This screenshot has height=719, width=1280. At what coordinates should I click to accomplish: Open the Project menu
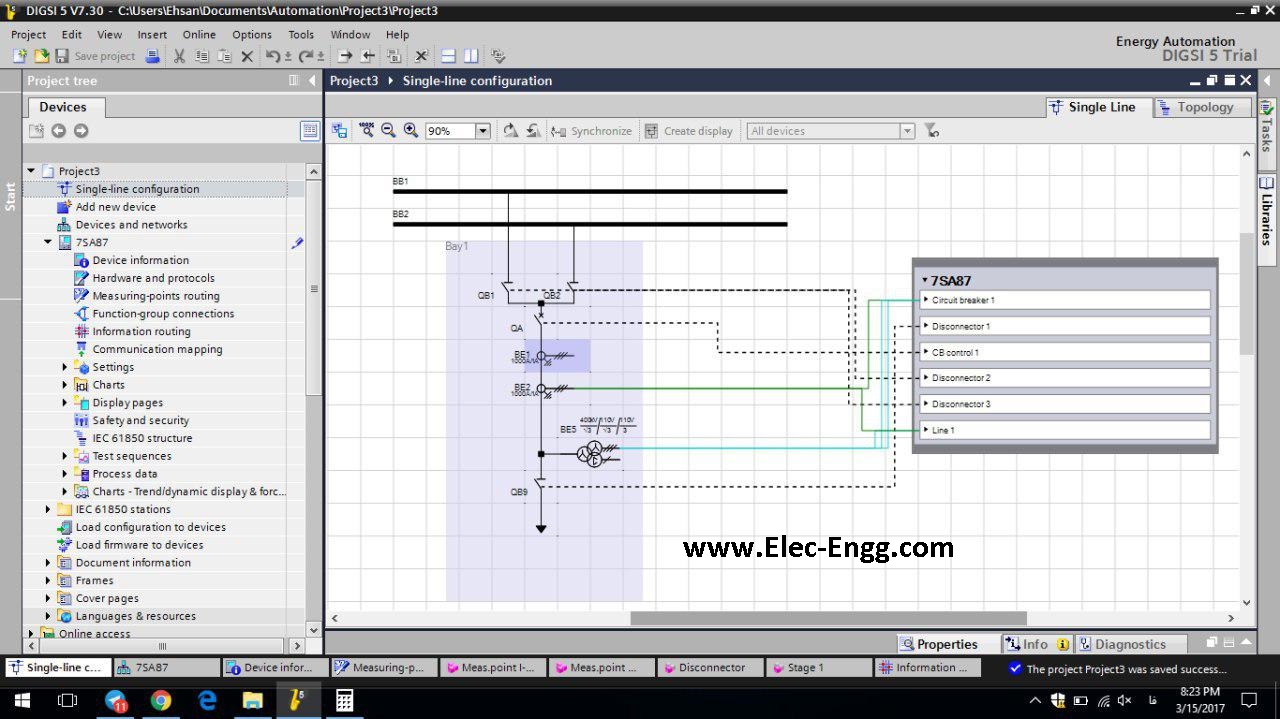coord(28,34)
